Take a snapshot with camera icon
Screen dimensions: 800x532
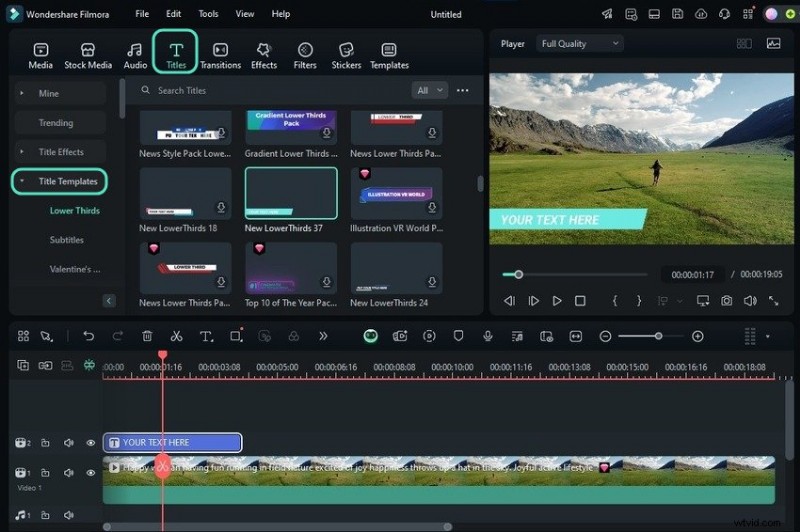(x=726, y=301)
